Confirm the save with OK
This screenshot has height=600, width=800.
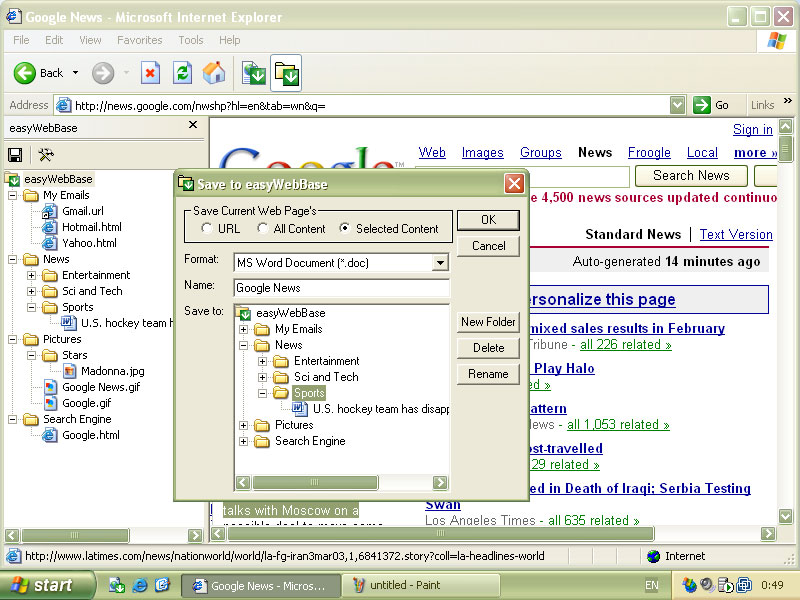(x=488, y=220)
